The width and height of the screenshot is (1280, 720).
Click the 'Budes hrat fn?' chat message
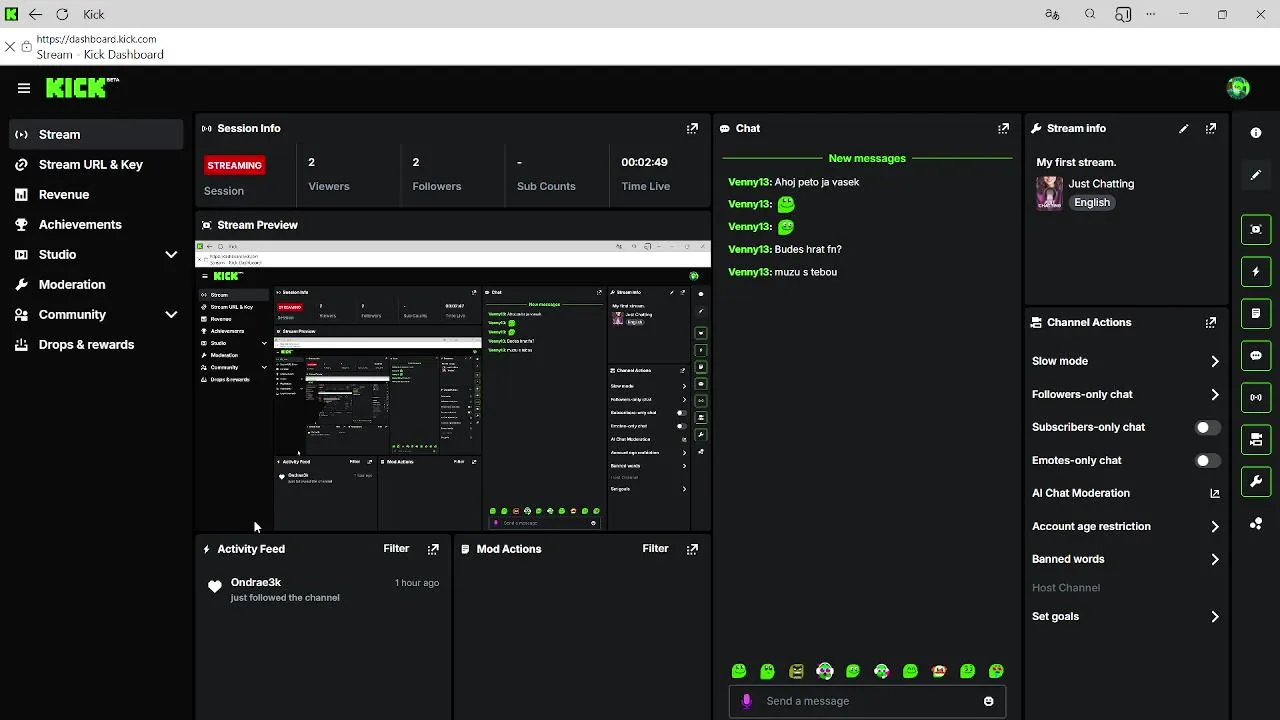808,249
